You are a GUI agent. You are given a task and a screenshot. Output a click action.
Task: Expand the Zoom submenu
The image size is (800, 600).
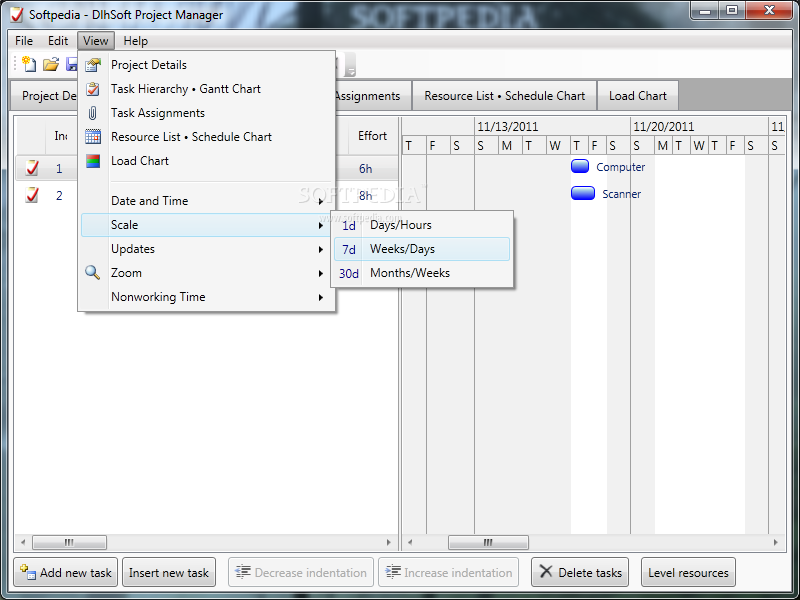coord(207,272)
